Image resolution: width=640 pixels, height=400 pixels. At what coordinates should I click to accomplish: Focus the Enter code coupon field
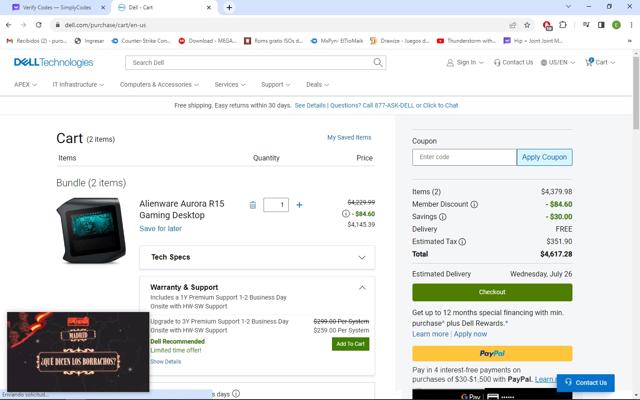click(x=464, y=157)
